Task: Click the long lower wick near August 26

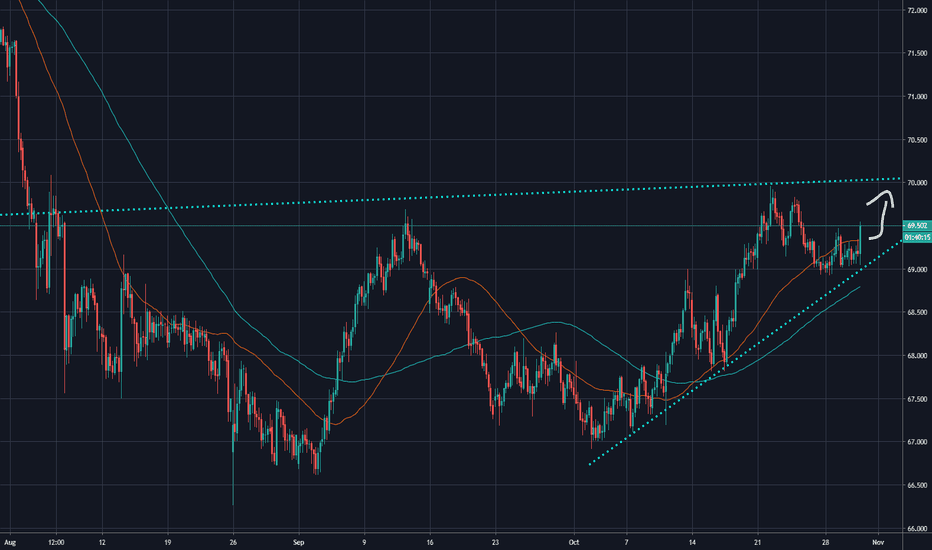Action: tap(233, 480)
